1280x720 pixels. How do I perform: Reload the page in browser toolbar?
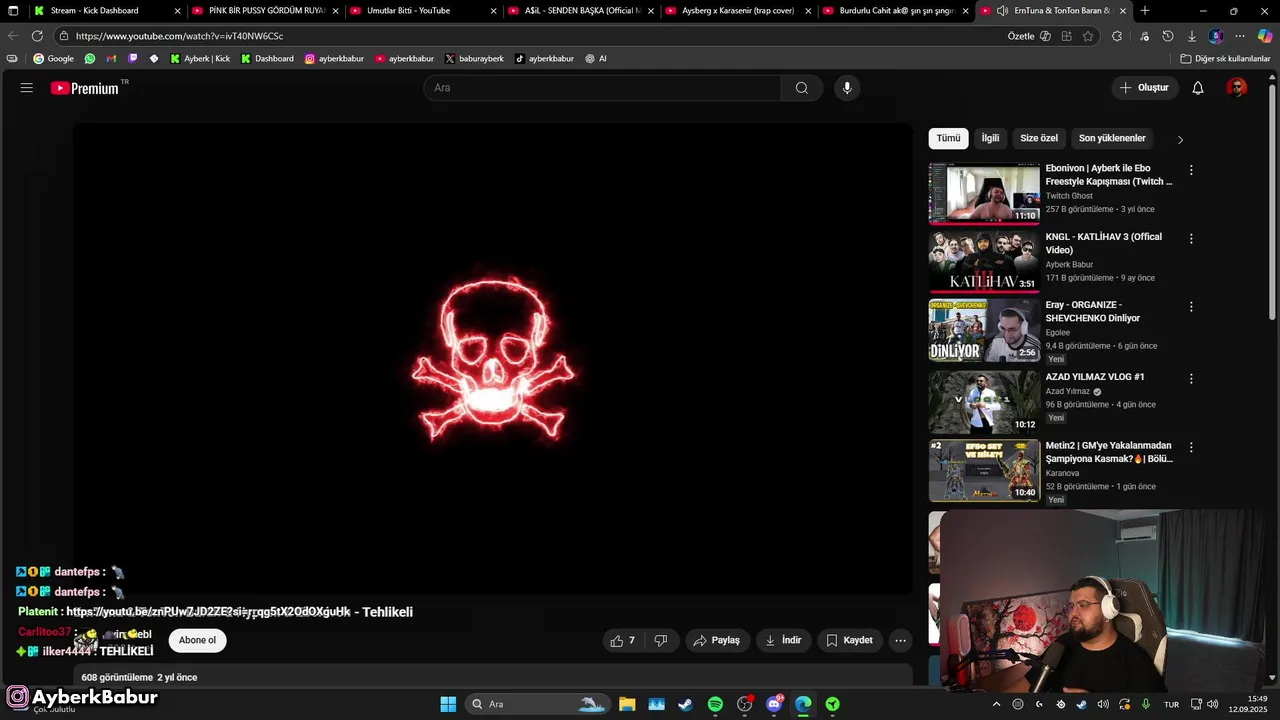coord(37,36)
